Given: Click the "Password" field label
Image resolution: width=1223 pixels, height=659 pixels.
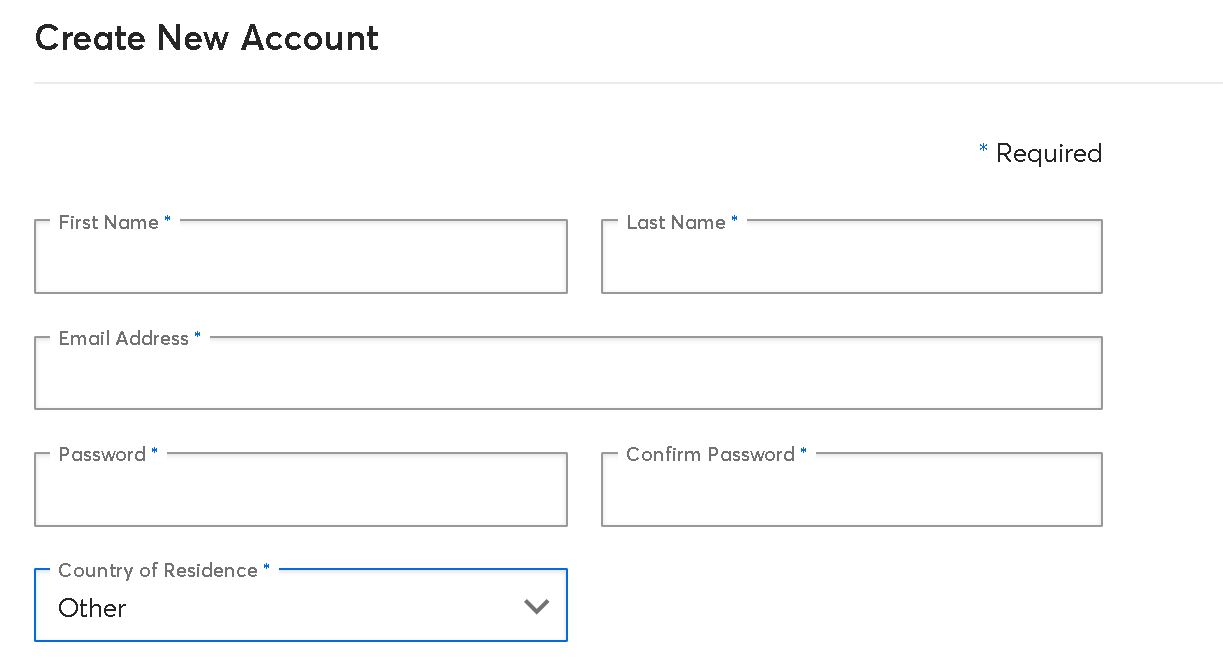Looking at the screenshot, I should (x=102, y=454).
